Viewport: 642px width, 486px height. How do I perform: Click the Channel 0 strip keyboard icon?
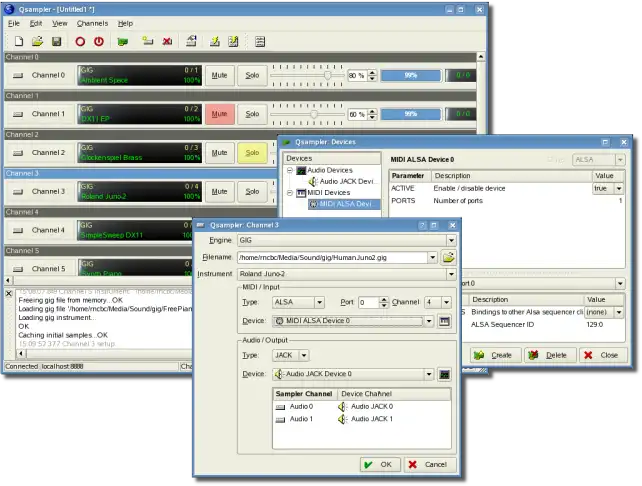pos(18,75)
